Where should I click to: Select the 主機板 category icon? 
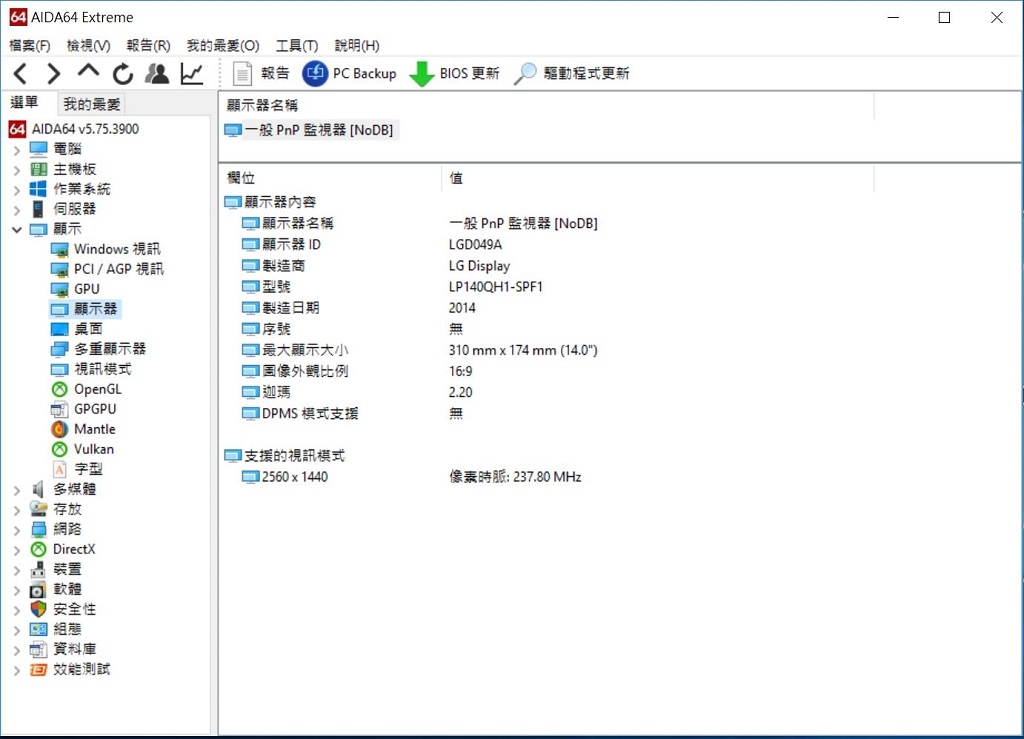coord(39,170)
